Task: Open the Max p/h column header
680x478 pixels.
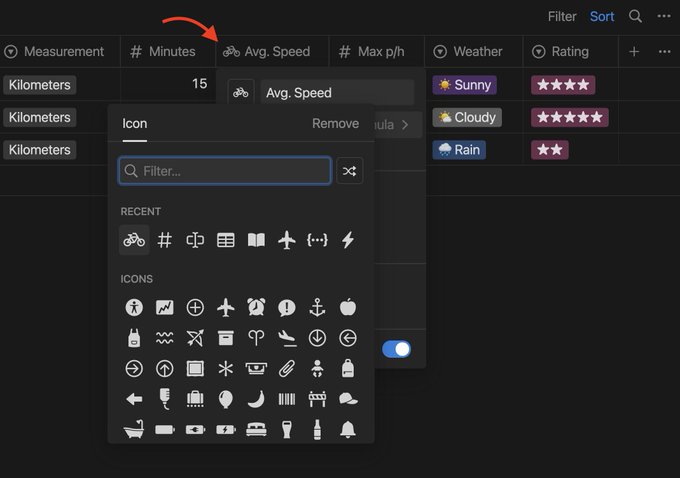Action: point(376,52)
